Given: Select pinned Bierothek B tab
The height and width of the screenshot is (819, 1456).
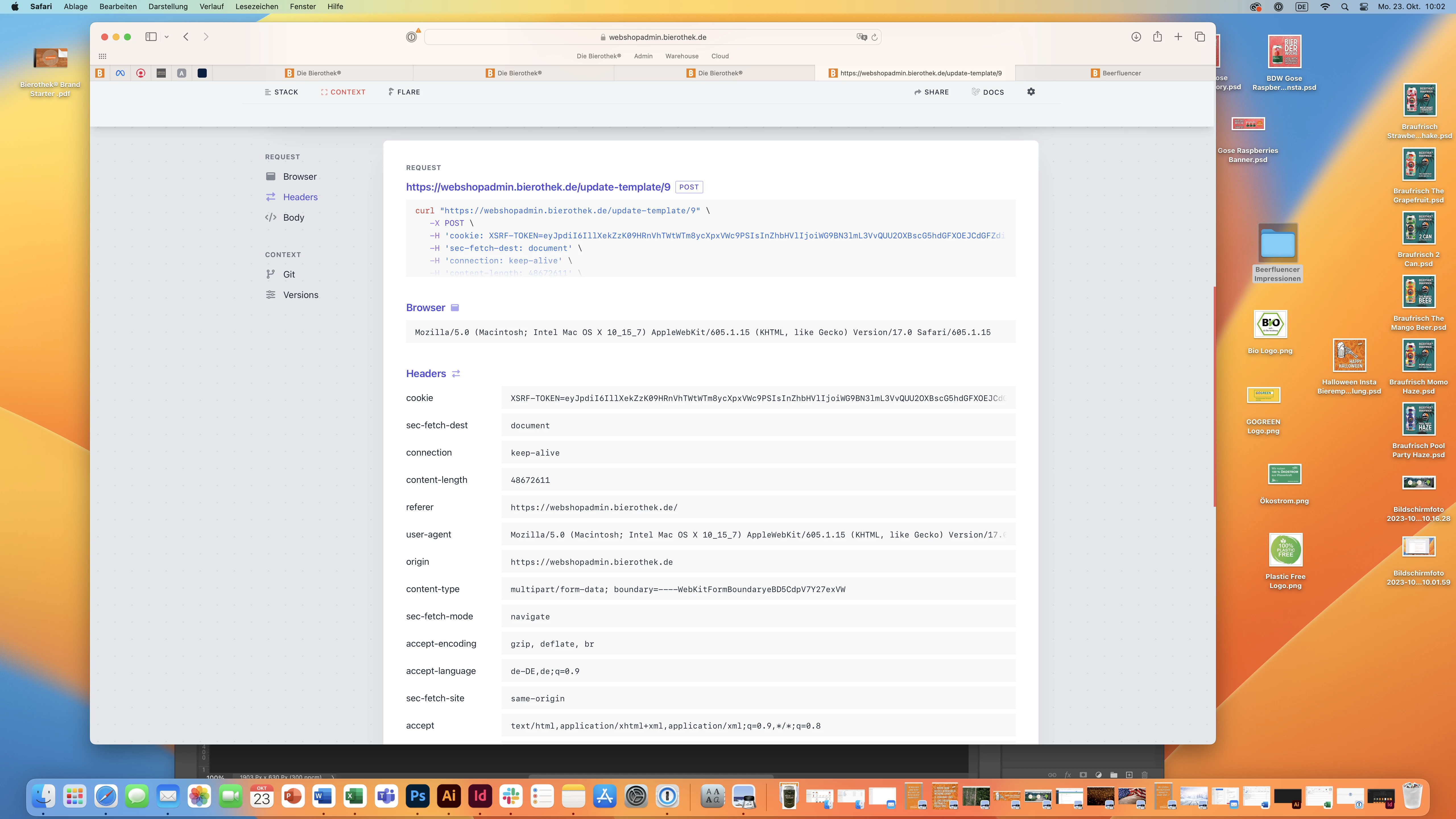Looking at the screenshot, I should (100, 73).
